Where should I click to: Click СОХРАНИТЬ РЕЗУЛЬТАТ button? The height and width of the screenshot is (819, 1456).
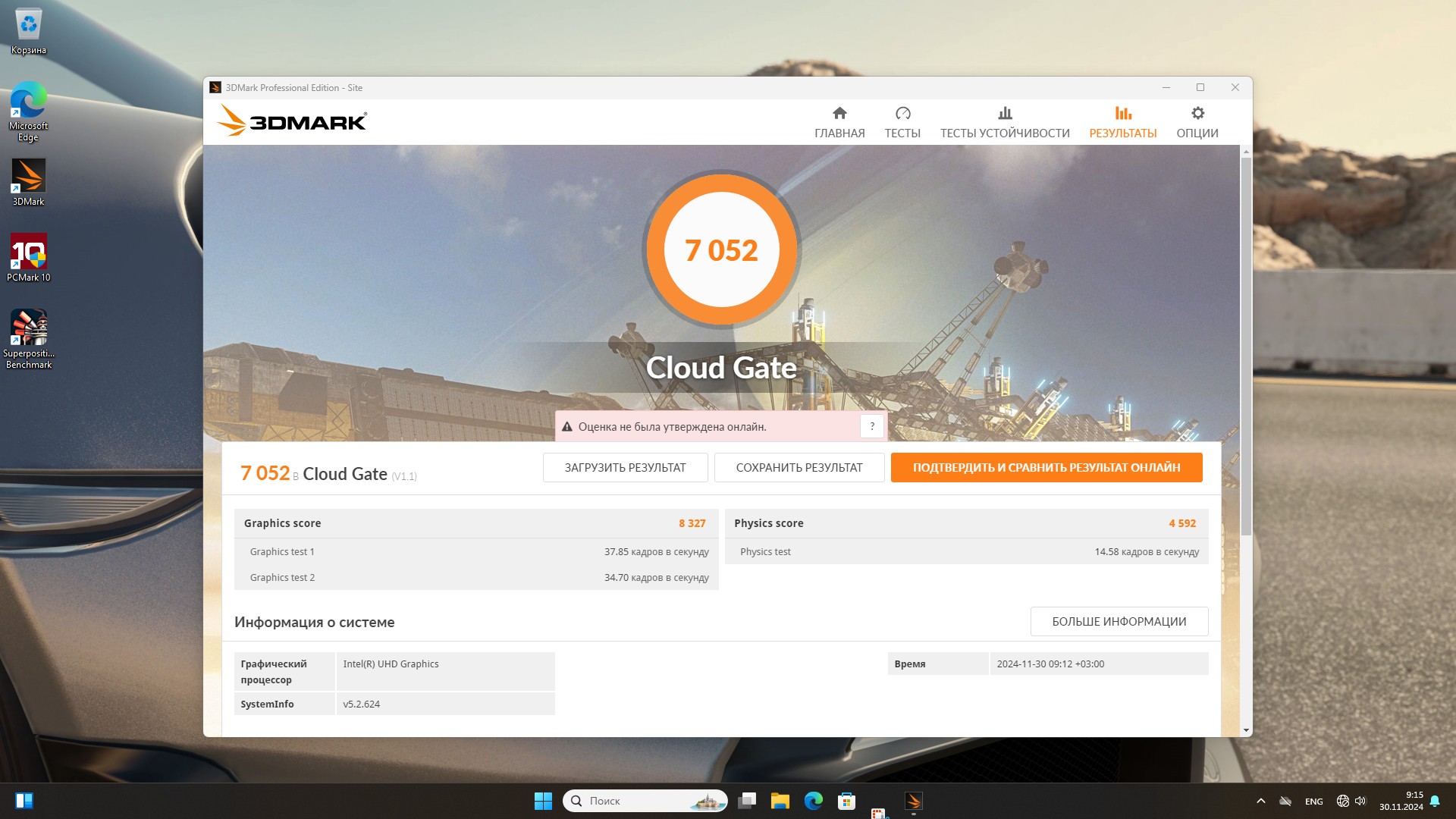[x=799, y=468]
